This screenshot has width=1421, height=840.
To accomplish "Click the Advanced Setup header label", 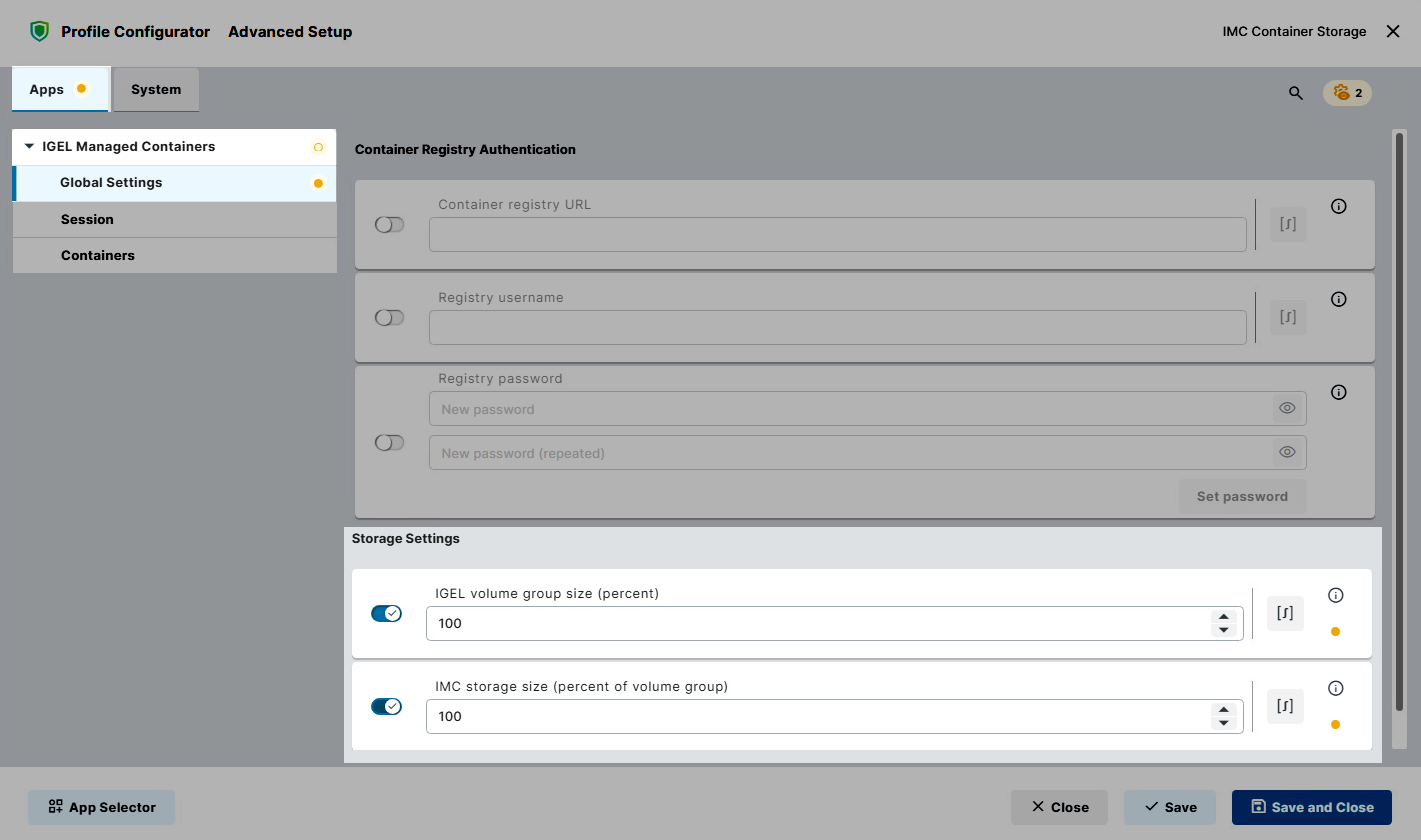I will [290, 32].
